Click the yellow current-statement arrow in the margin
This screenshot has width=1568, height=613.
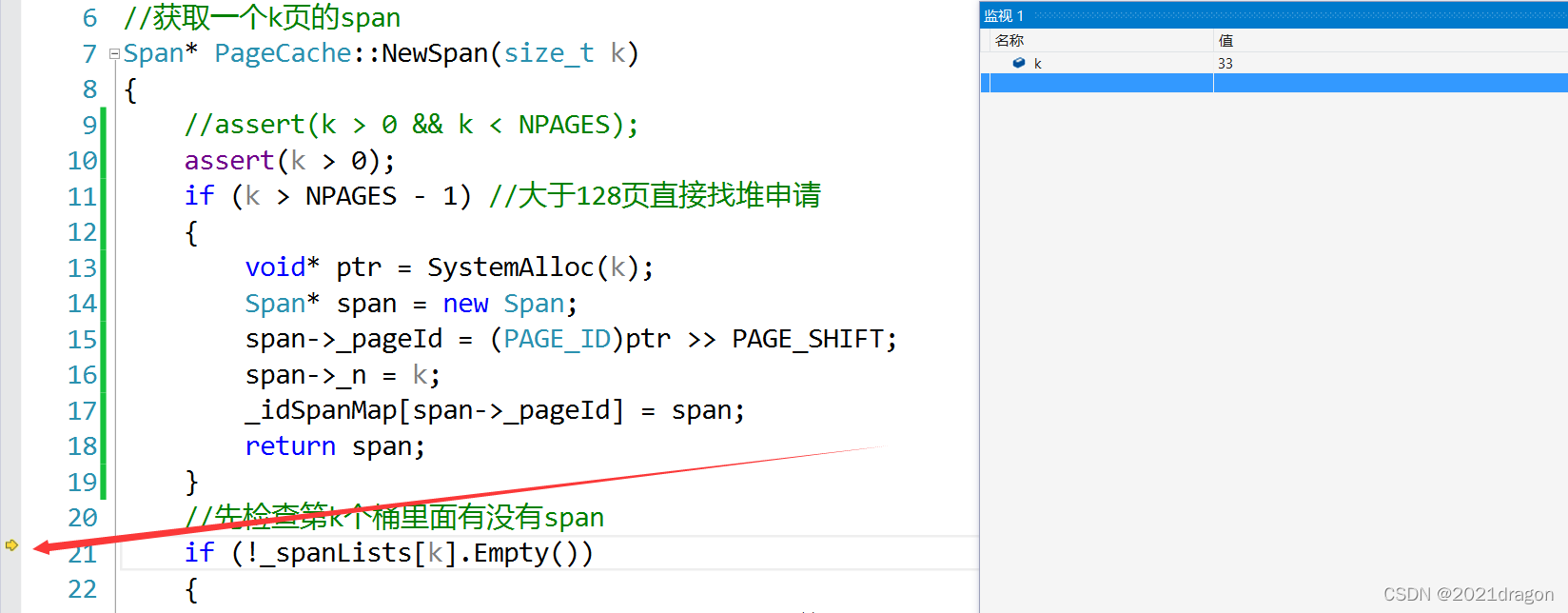point(11,545)
